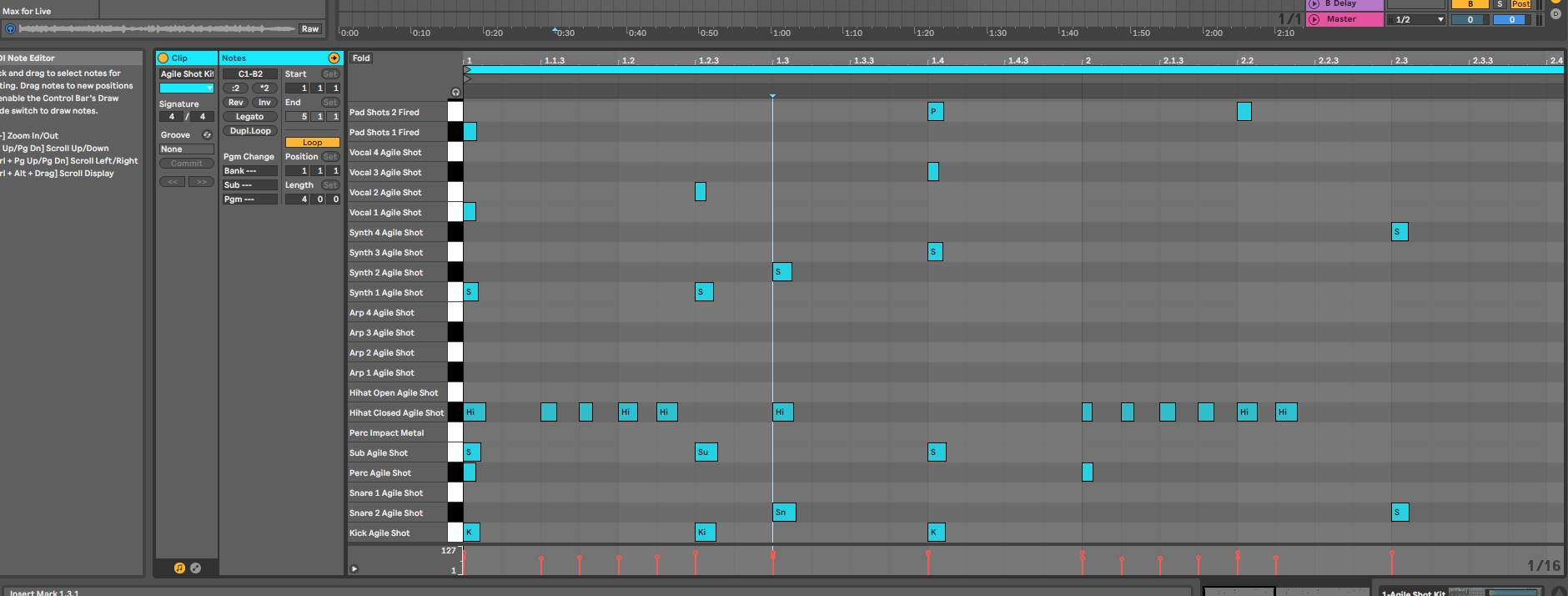The height and width of the screenshot is (596, 1568).
Task: Toggle the S solo button on B Delay
Action: click(1500, 4)
